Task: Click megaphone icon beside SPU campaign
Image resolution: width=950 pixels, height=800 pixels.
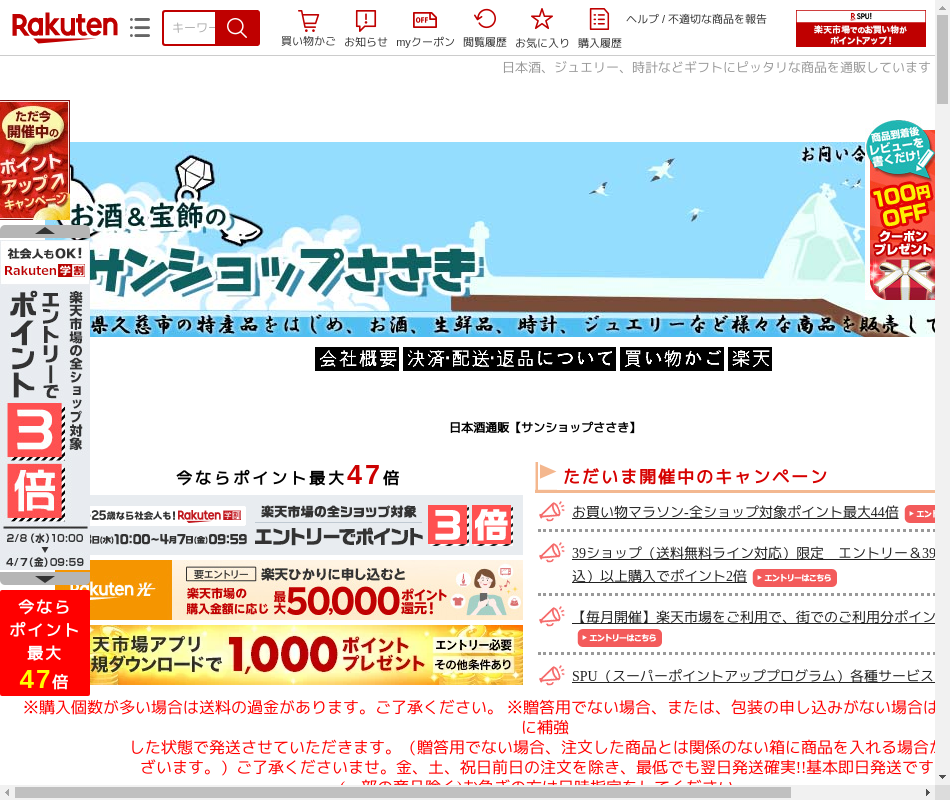Action: 551,675
